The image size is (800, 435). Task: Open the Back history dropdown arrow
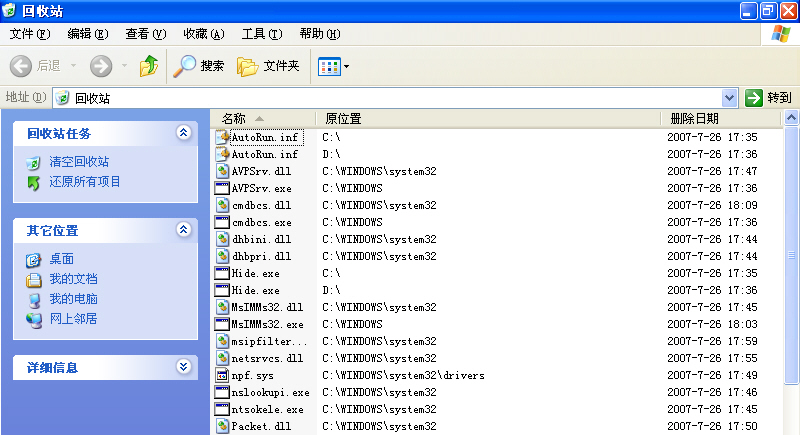pos(73,66)
